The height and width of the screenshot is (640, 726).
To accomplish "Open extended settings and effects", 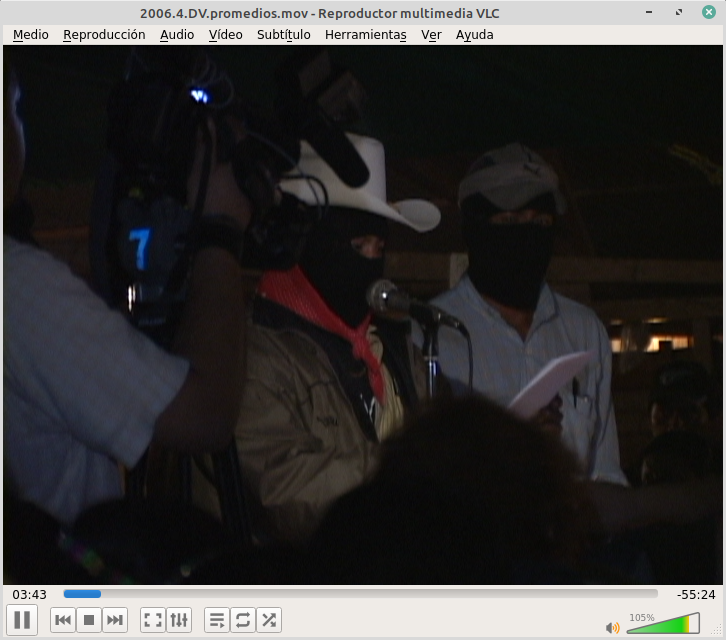I will point(179,621).
